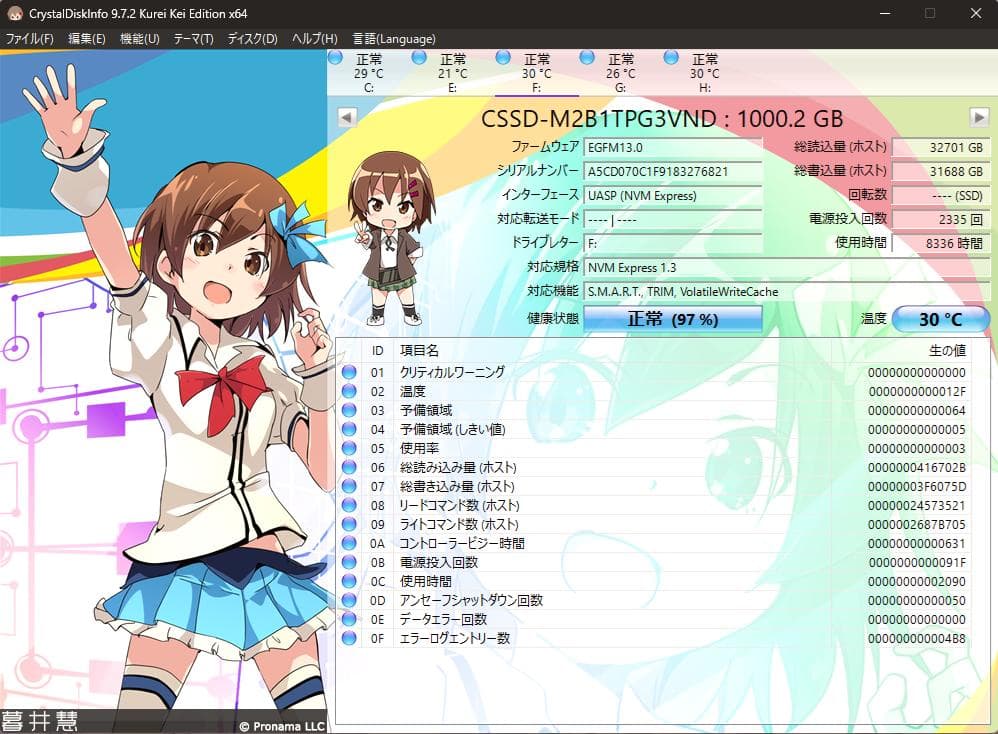Click the health indicator dot on drive C: tab
998x734 pixels.
pos(337,57)
